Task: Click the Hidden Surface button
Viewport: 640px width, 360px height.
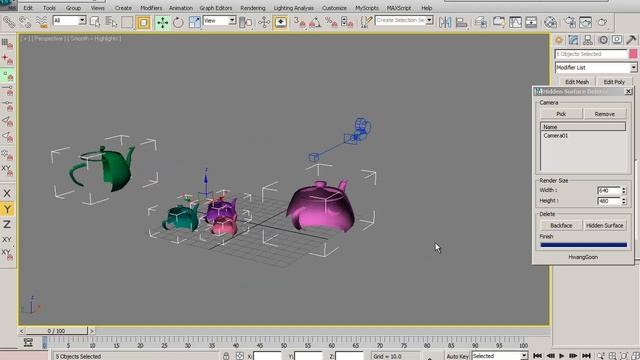Action: [604, 225]
